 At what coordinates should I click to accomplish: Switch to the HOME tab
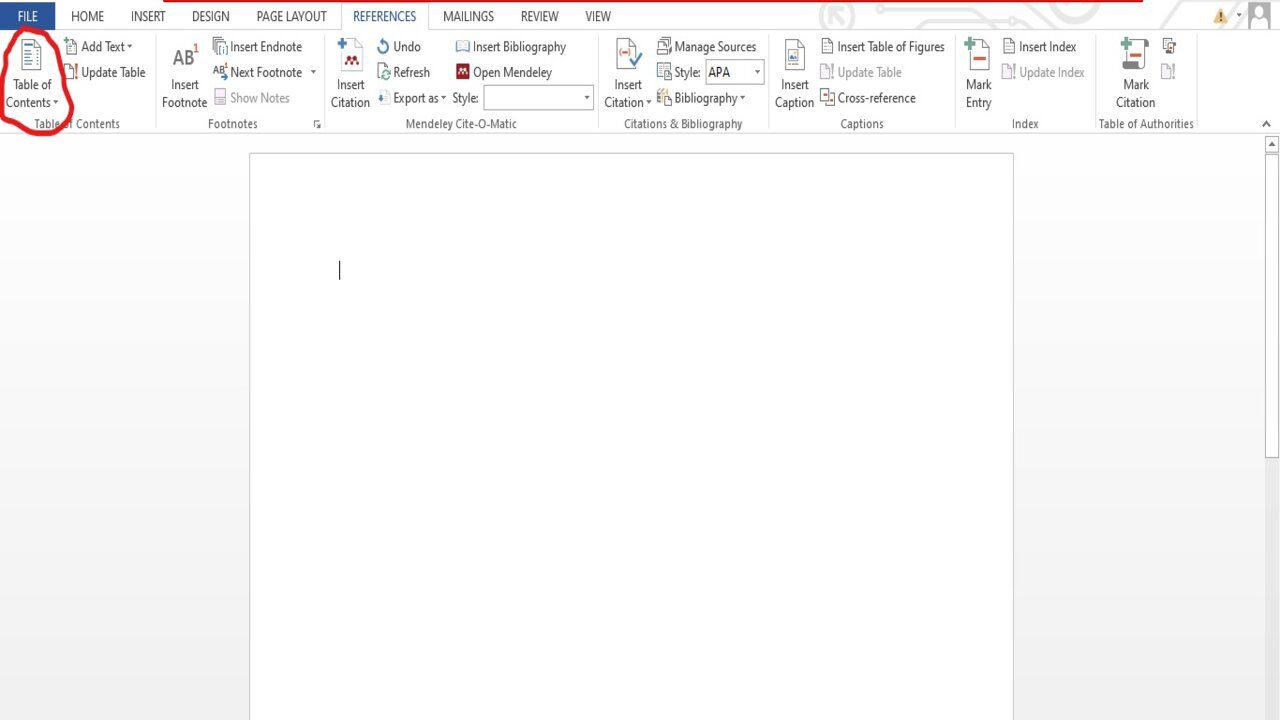87,16
